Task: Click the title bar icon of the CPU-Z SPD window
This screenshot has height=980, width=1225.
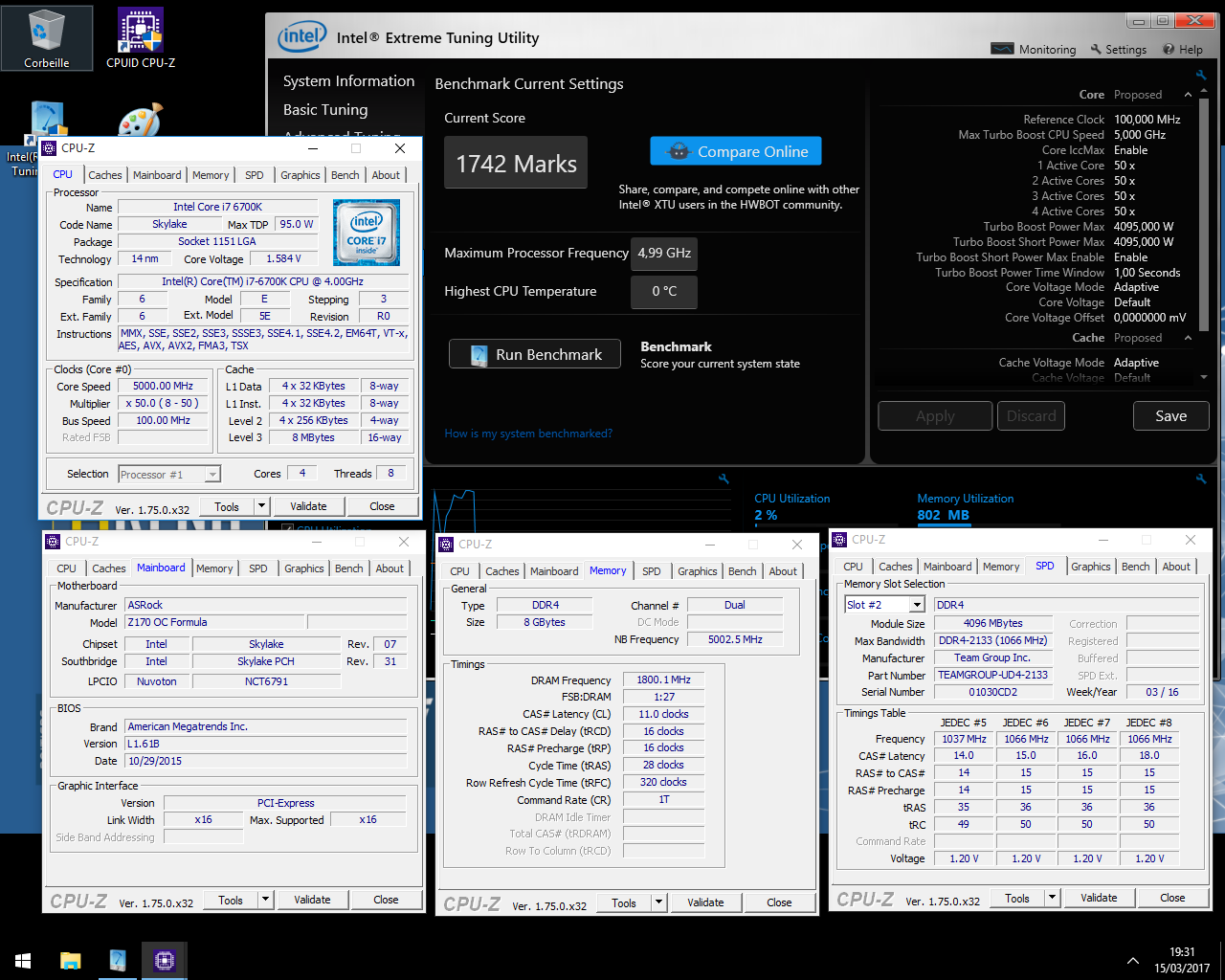Action: click(840, 540)
